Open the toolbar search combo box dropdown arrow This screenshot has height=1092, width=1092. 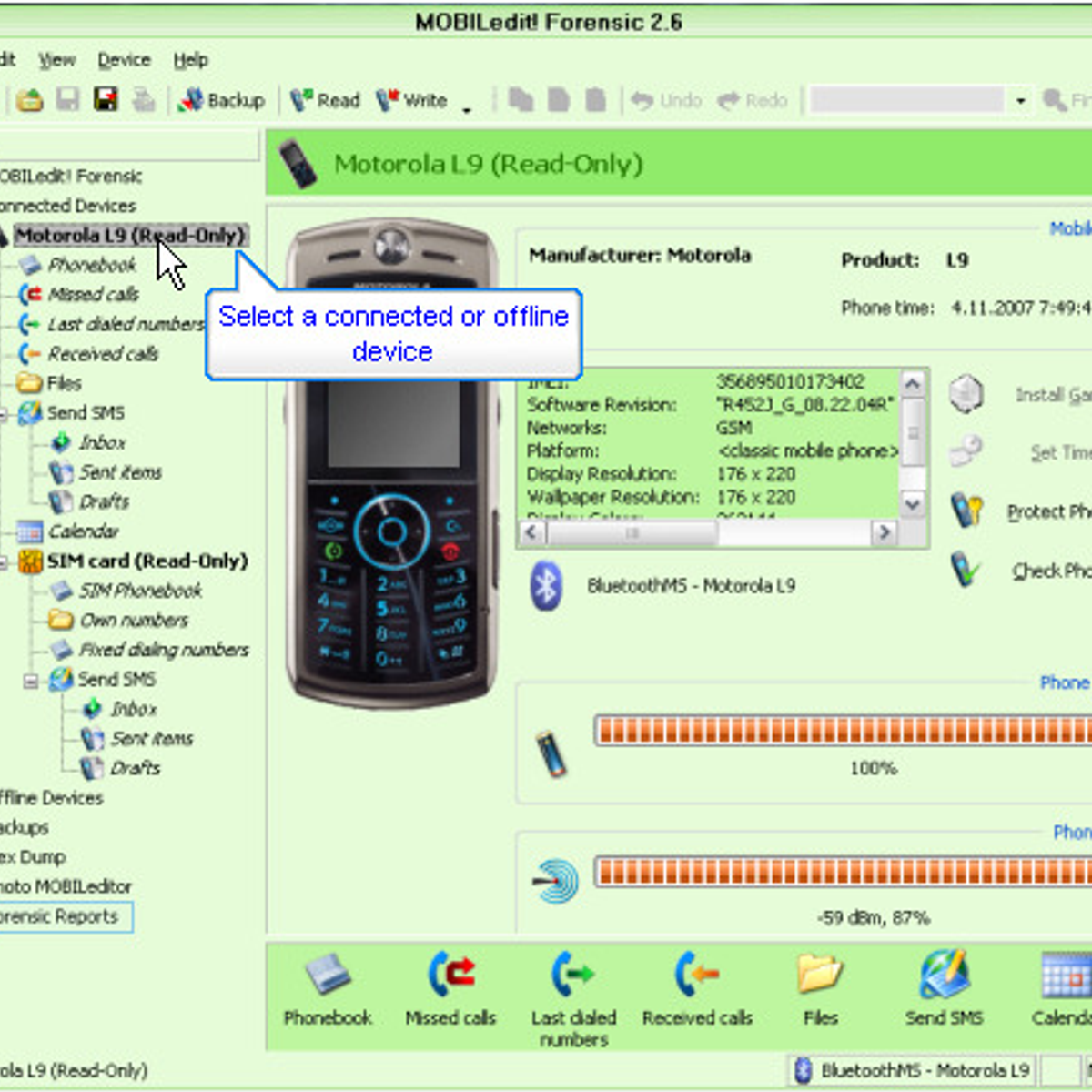1020,100
